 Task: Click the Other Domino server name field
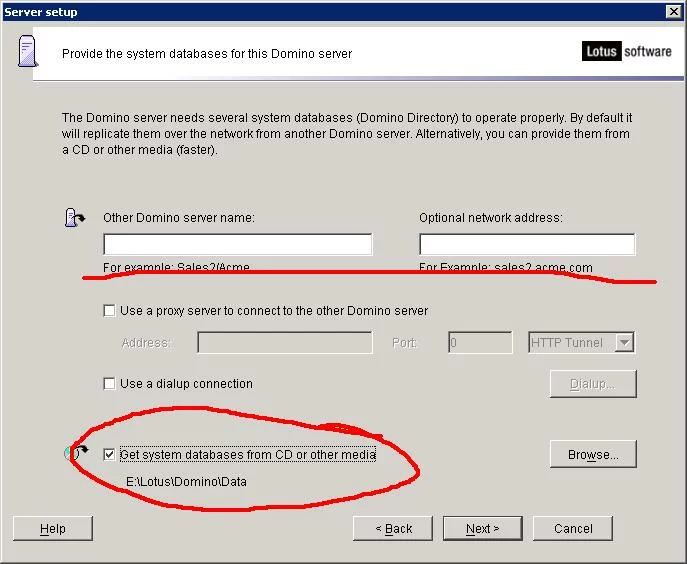click(238, 245)
